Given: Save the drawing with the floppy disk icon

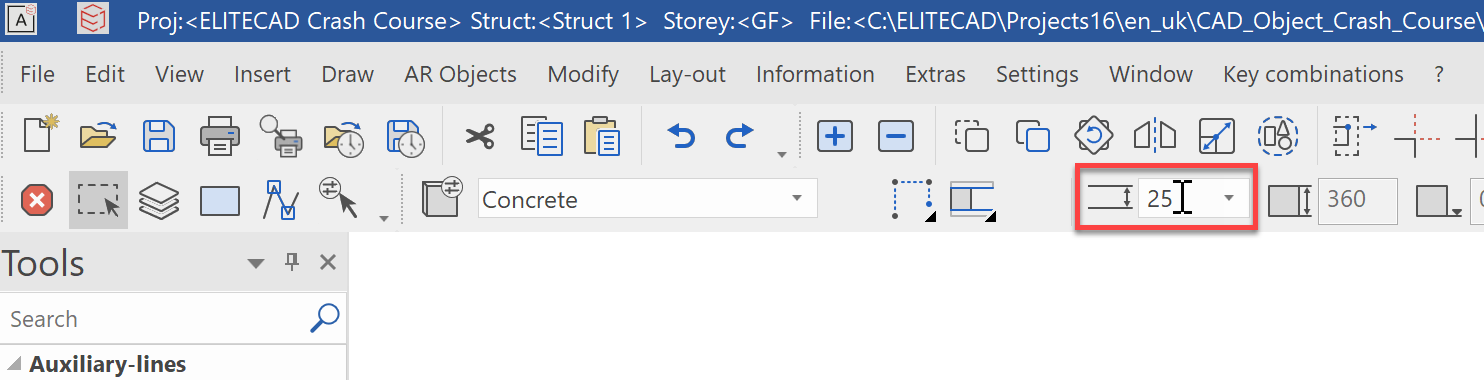Looking at the screenshot, I should tap(159, 135).
